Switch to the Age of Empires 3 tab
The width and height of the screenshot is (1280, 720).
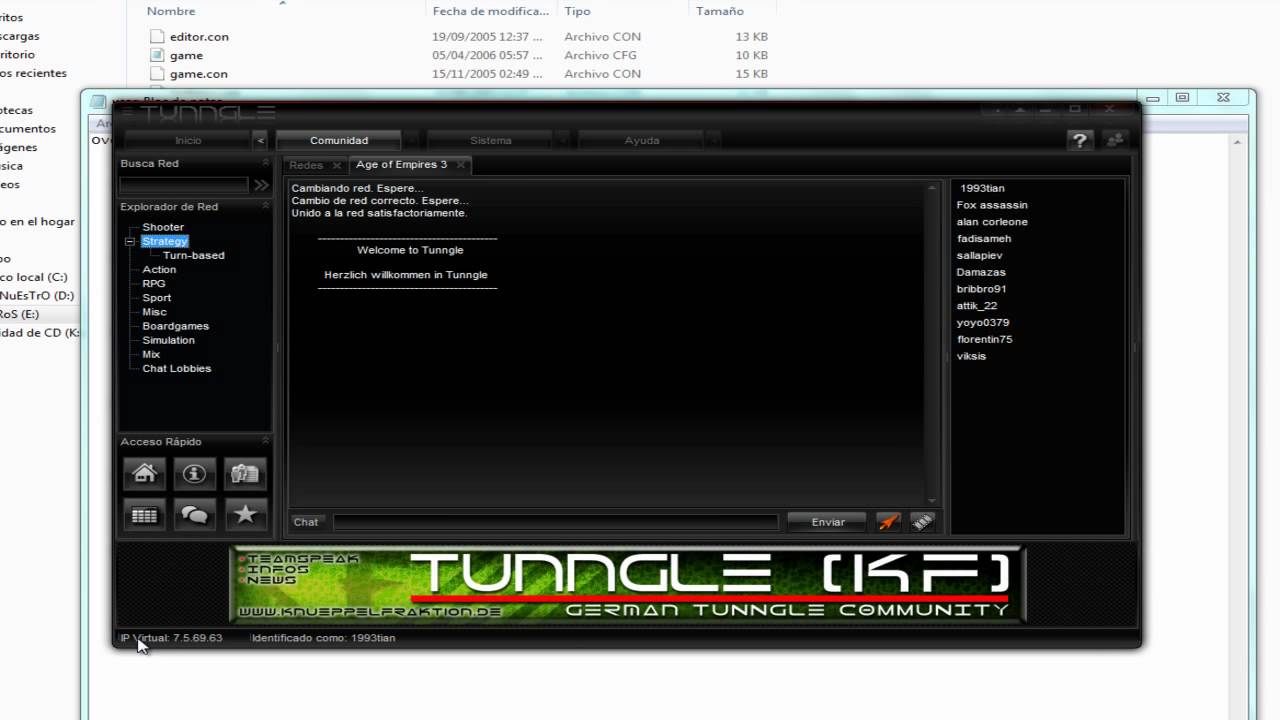click(401, 164)
